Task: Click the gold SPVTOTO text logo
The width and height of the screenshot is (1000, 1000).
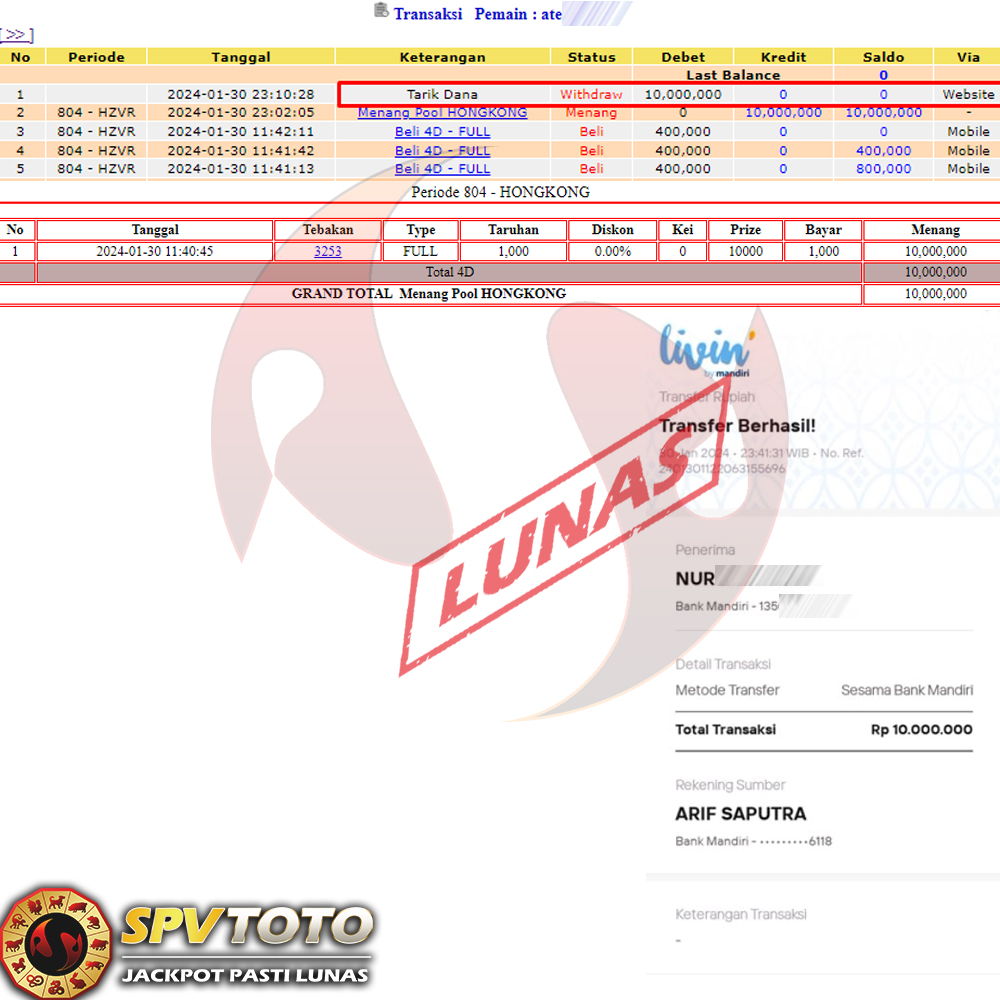Action: point(246,927)
